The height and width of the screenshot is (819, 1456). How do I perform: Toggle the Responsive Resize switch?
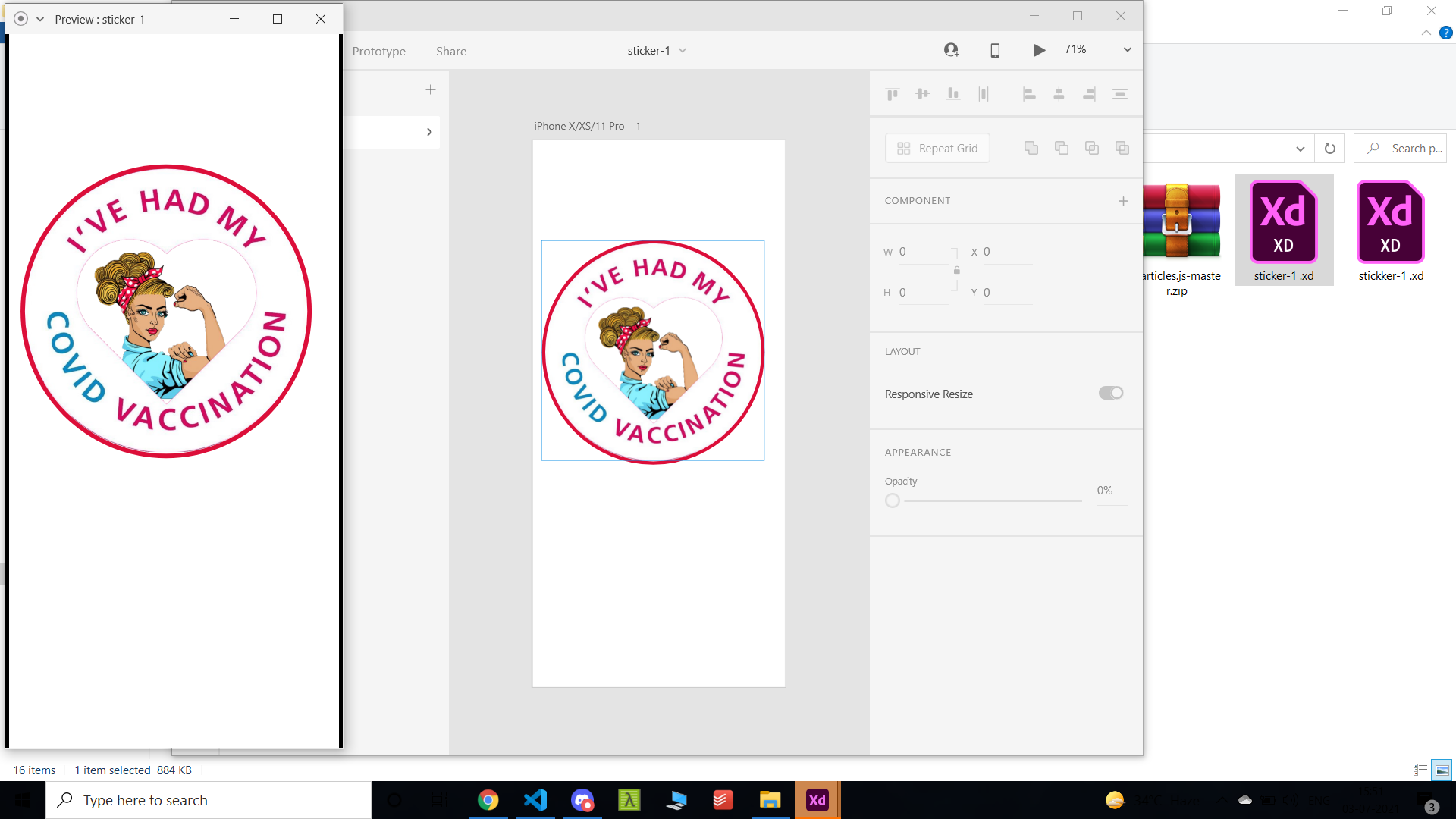point(1111,393)
